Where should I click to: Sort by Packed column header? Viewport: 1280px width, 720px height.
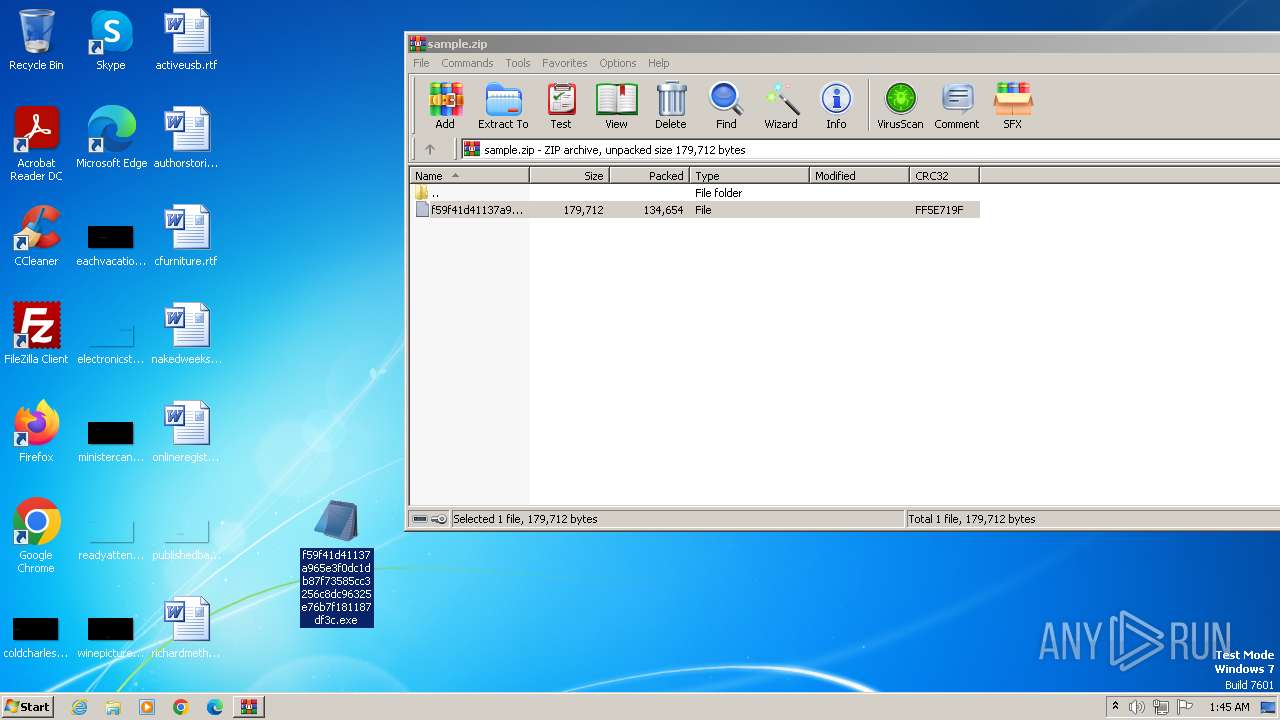pyautogui.click(x=649, y=176)
